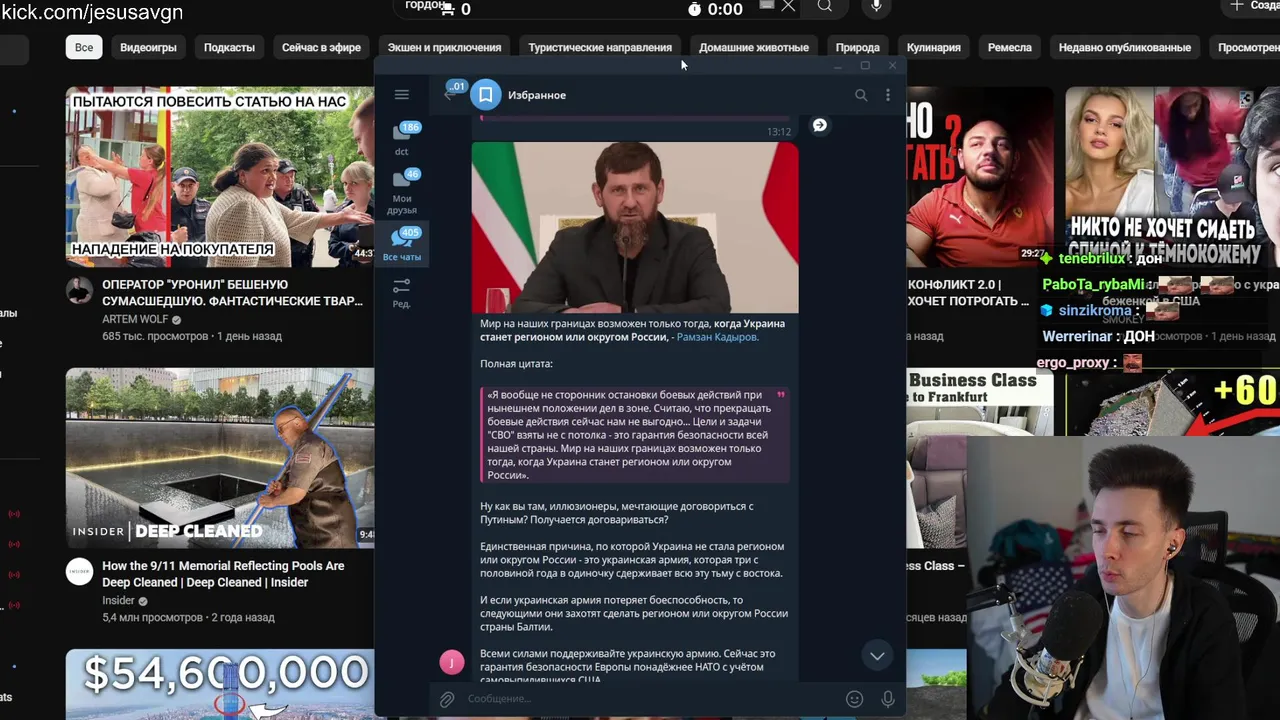
Task: Open the chat's three-dot options menu
Action: (x=887, y=95)
